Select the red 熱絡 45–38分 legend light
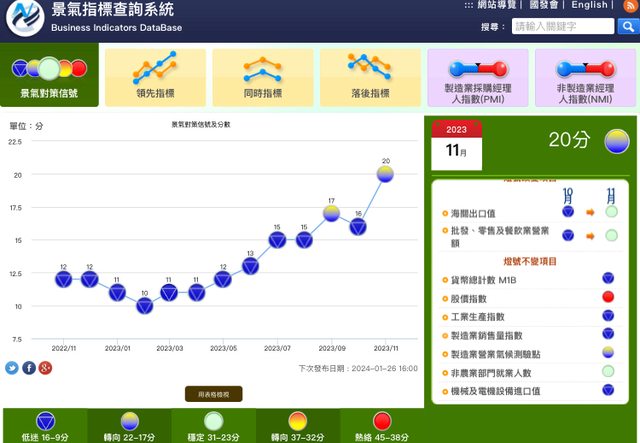The width and height of the screenshot is (640, 443). (x=381, y=420)
